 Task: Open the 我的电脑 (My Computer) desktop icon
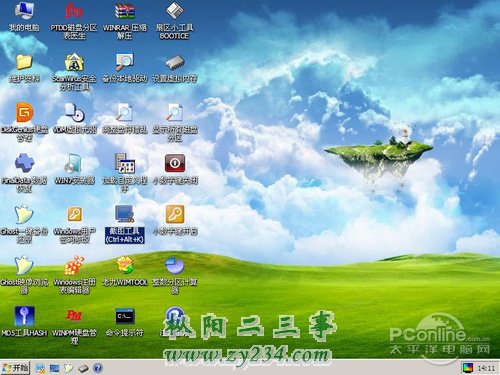point(24,11)
